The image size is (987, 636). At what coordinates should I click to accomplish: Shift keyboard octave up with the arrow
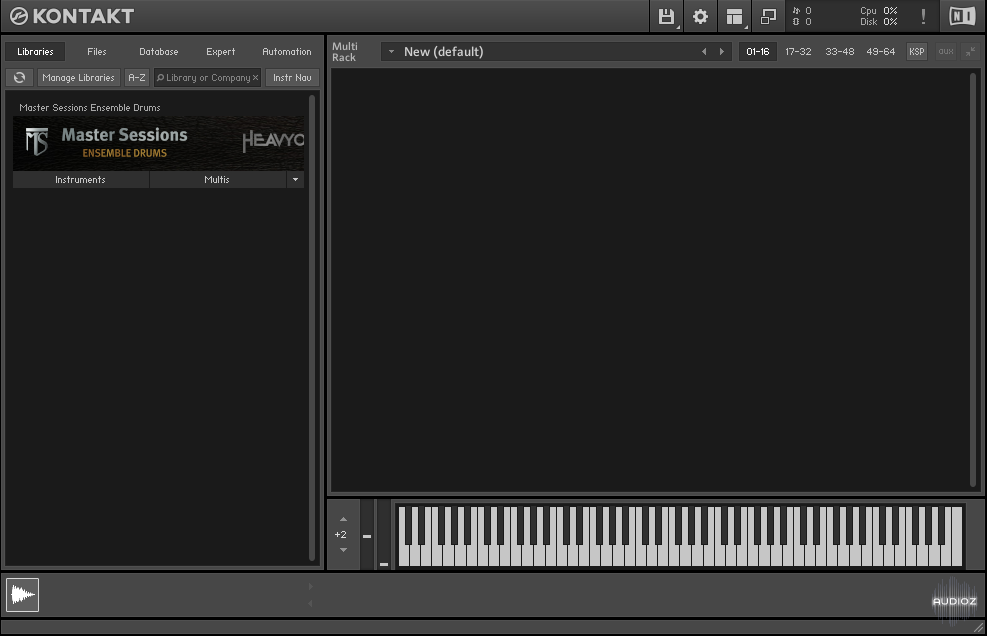pos(343,520)
